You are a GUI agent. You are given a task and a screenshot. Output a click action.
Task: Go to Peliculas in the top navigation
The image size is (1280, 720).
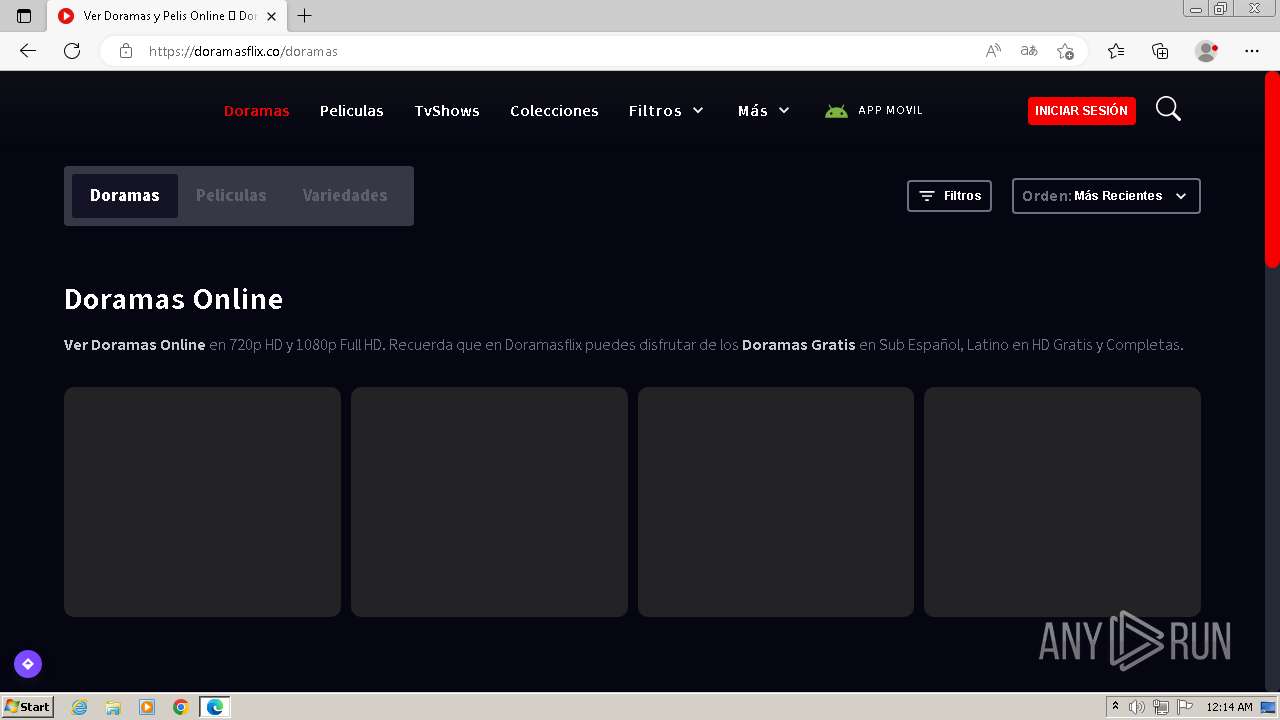pos(352,111)
